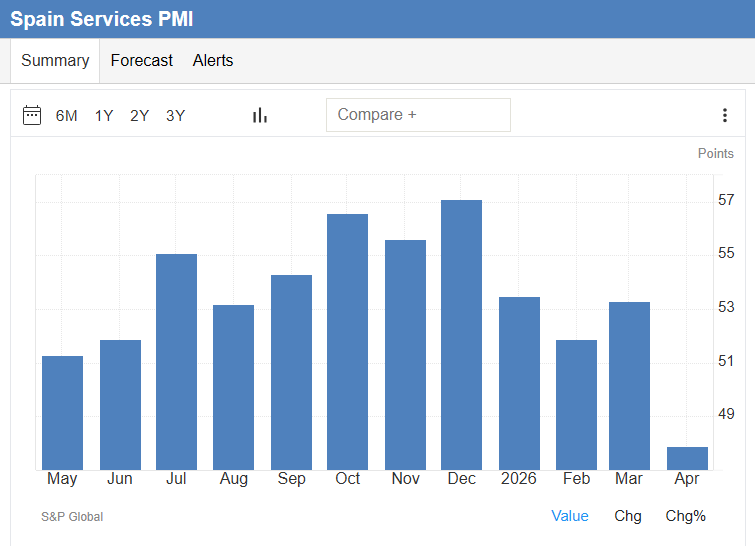Show the Chg% view of the chart

(x=685, y=516)
